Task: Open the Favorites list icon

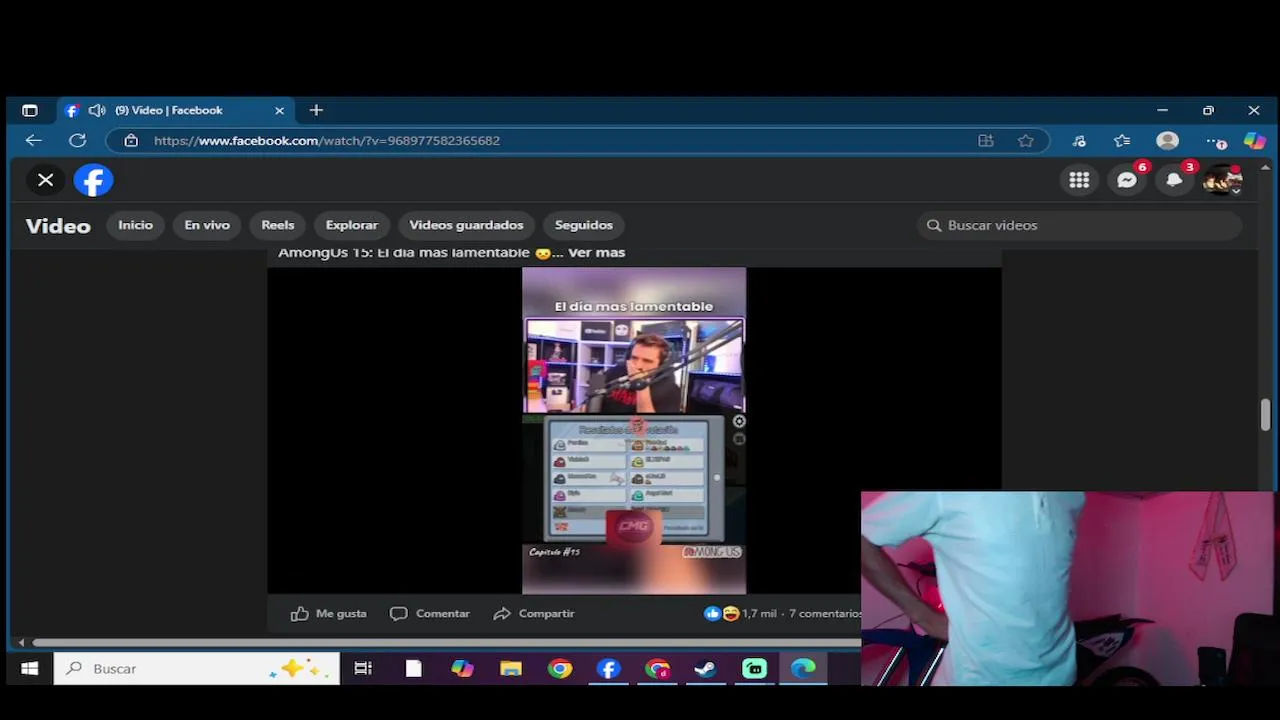Action: click(x=1122, y=141)
